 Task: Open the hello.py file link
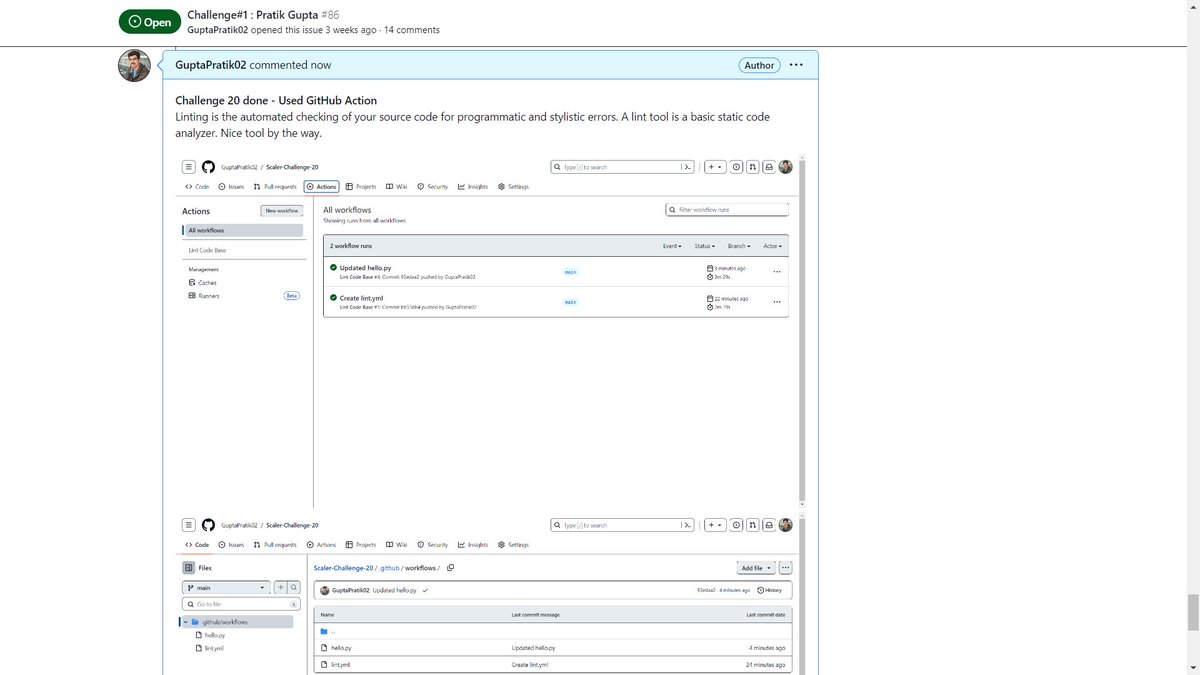point(341,648)
